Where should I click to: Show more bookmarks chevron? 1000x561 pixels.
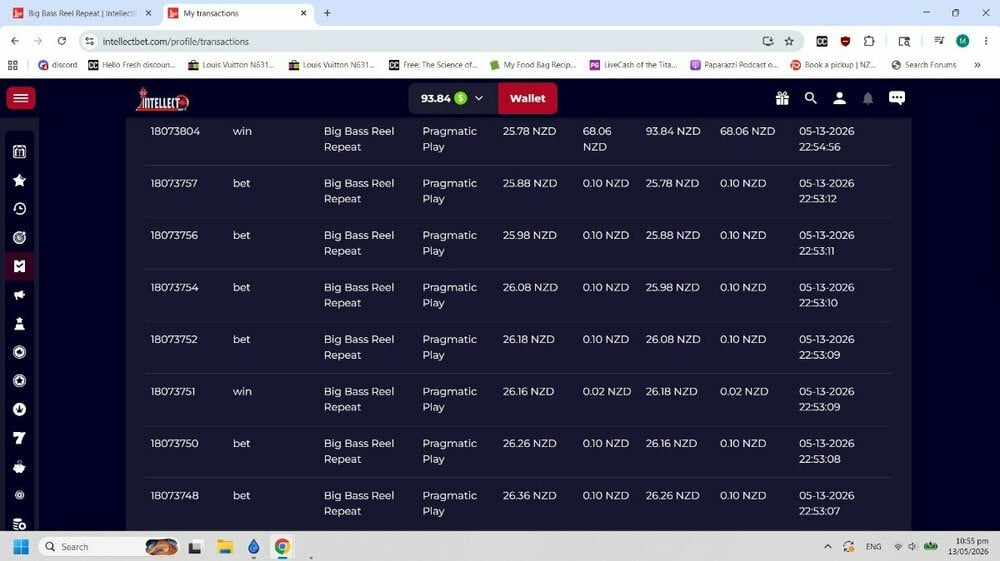tap(977, 65)
